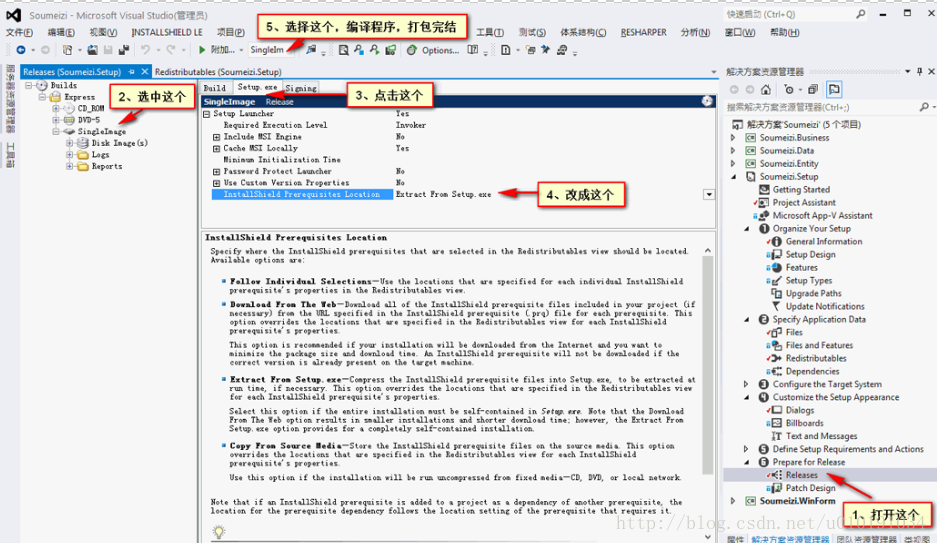The height and width of the screenshot is (543, 937).
Task: Open the 文件(F) menu
Action: click(19, 32)
